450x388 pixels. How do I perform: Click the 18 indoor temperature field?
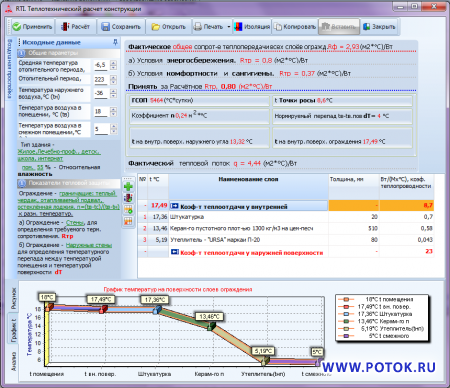point(101,112)
